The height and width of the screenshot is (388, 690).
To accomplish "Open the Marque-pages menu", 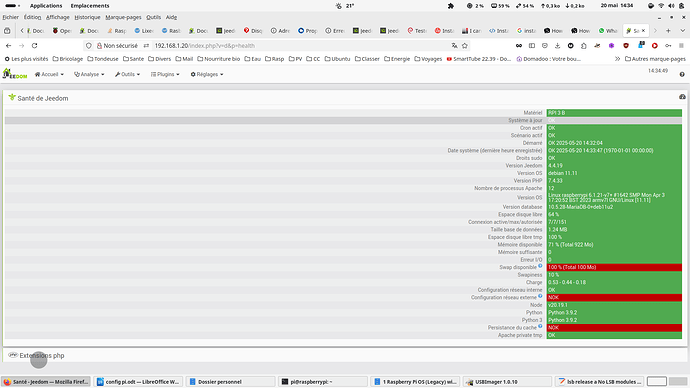I will coord(123,17).
